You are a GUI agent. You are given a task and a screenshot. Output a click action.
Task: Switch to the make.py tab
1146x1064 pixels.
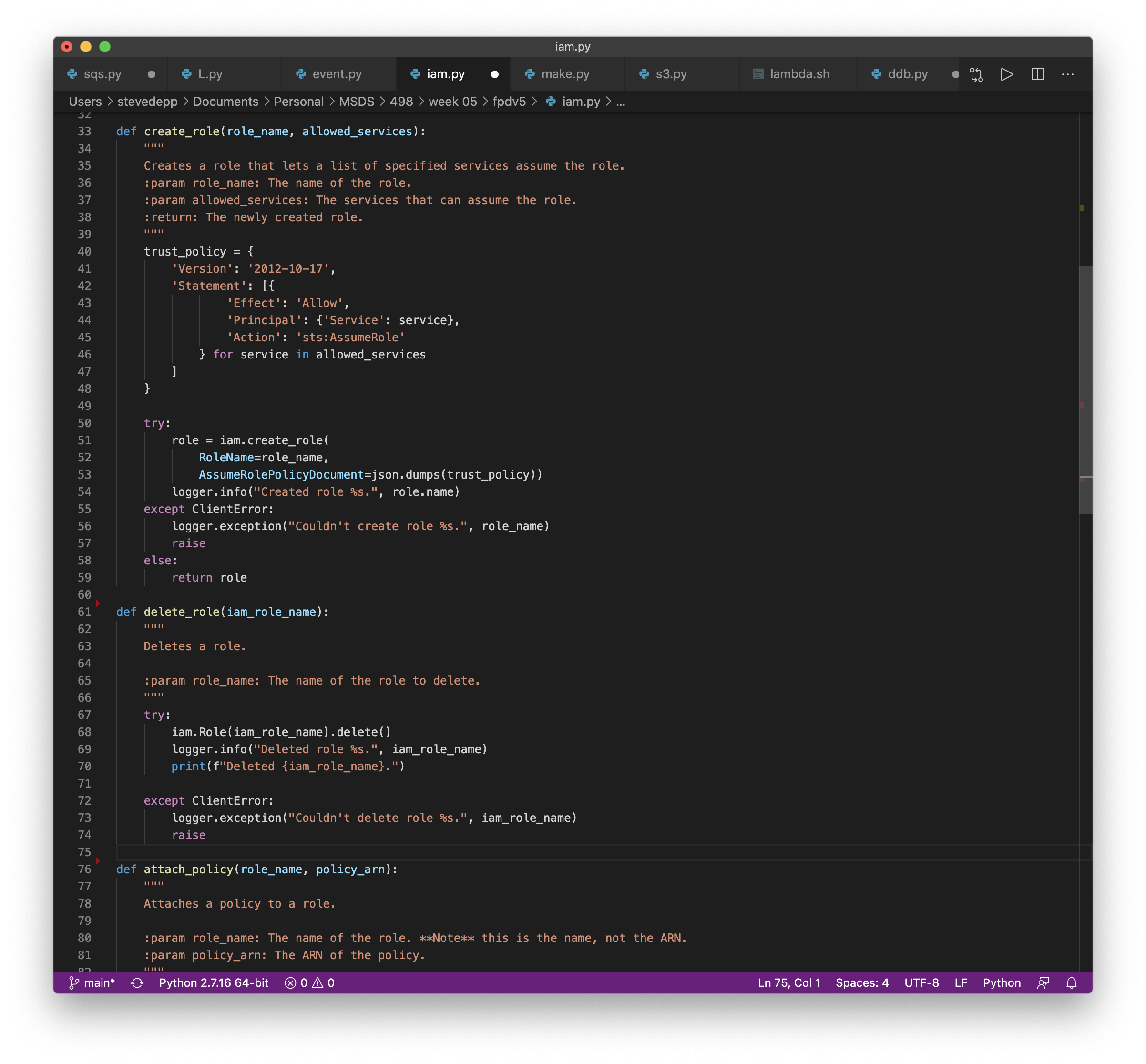click(566, 74)
